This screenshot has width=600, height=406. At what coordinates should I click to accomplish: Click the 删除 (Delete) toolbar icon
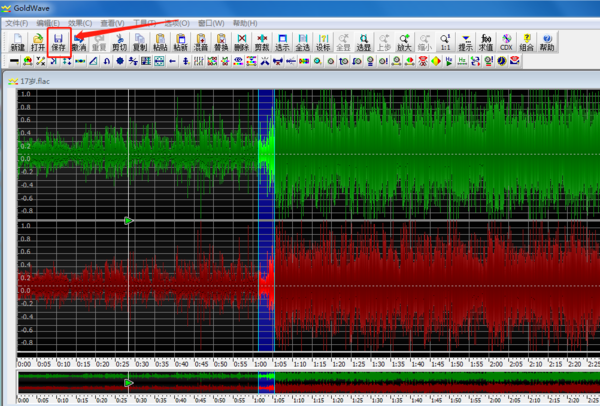pyautogui.click(x=241, y=42)
